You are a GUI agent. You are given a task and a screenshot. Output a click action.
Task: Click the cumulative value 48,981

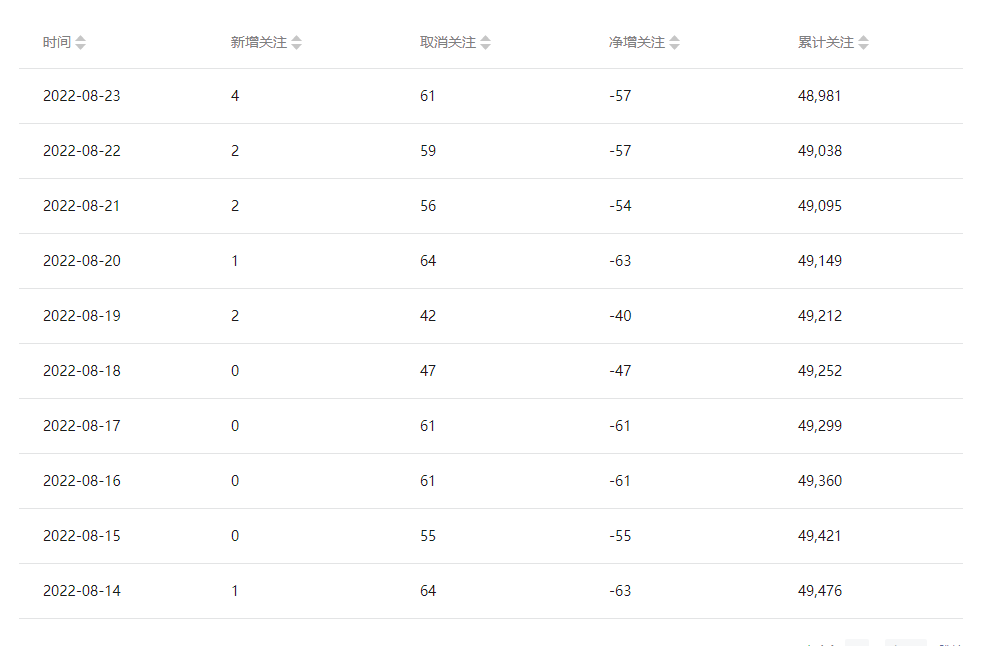819,96
